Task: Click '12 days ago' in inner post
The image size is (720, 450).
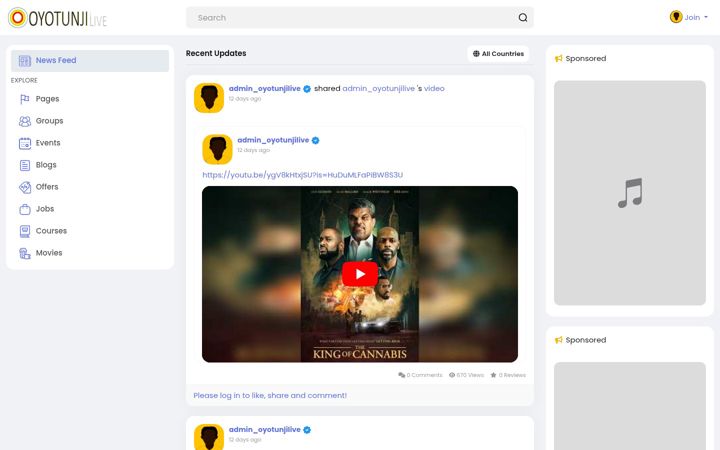Action: 253,150
